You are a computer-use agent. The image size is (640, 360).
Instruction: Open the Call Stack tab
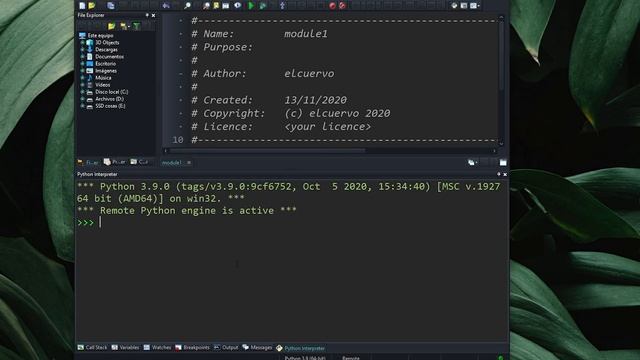click(x=92, y=348)
